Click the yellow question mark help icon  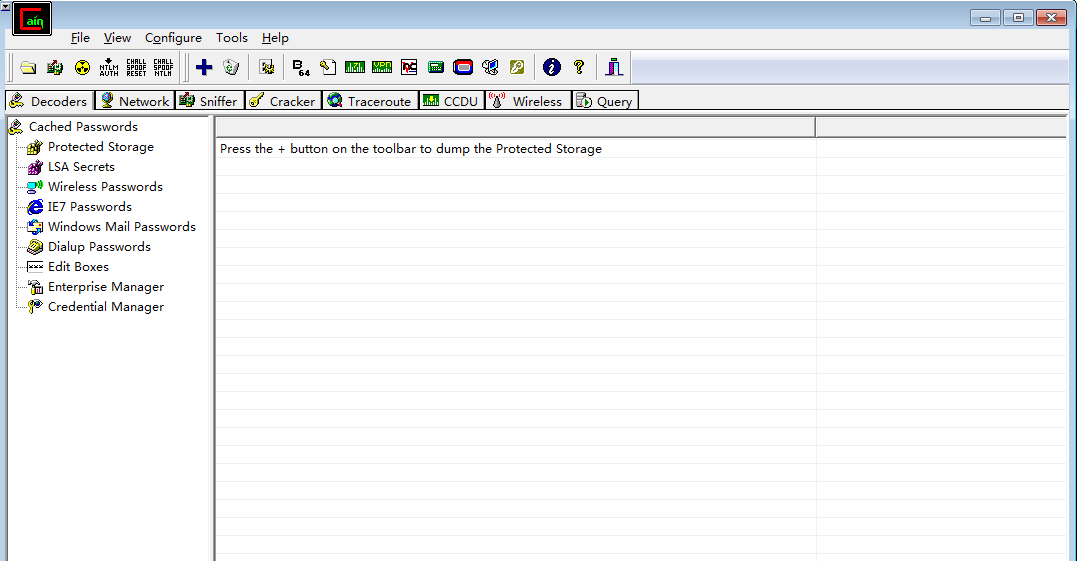click(579, 67)
